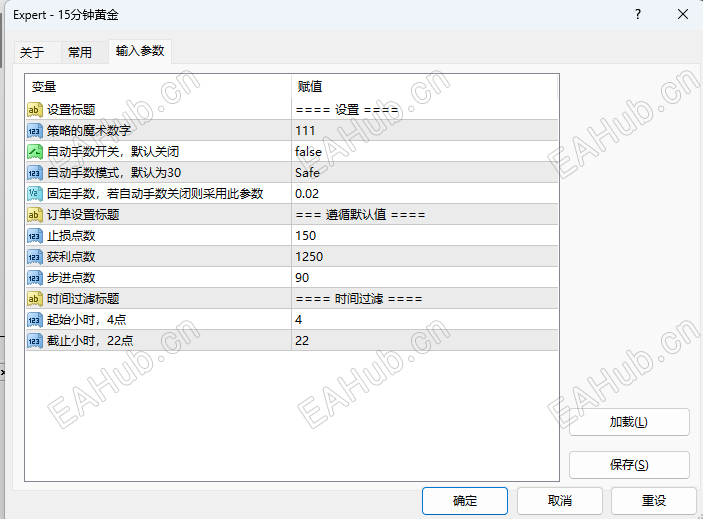Click the 确定 button
The image size is (703, 519).
[465, 501]
